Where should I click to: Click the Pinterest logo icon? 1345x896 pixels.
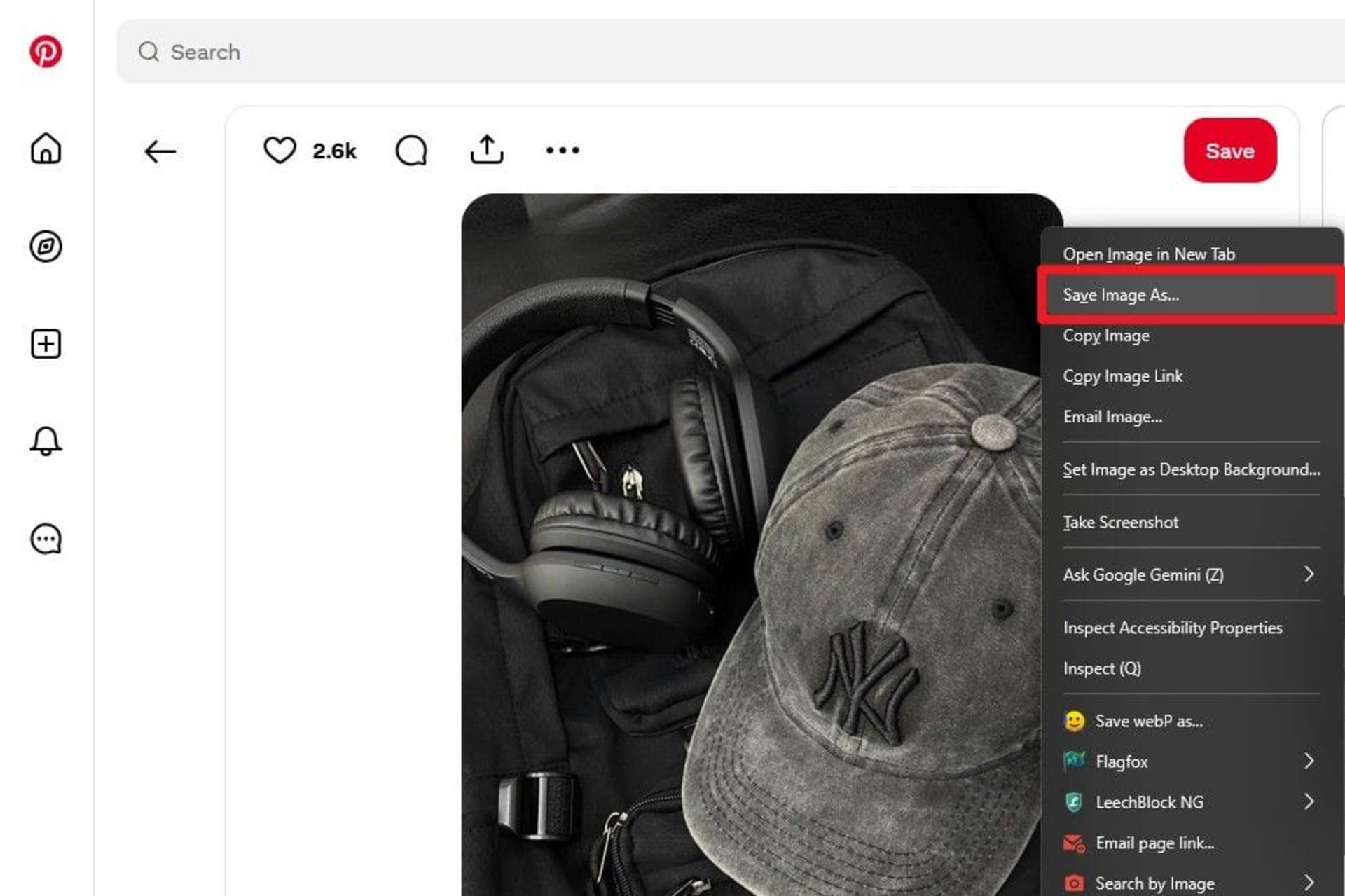point(46,51)
